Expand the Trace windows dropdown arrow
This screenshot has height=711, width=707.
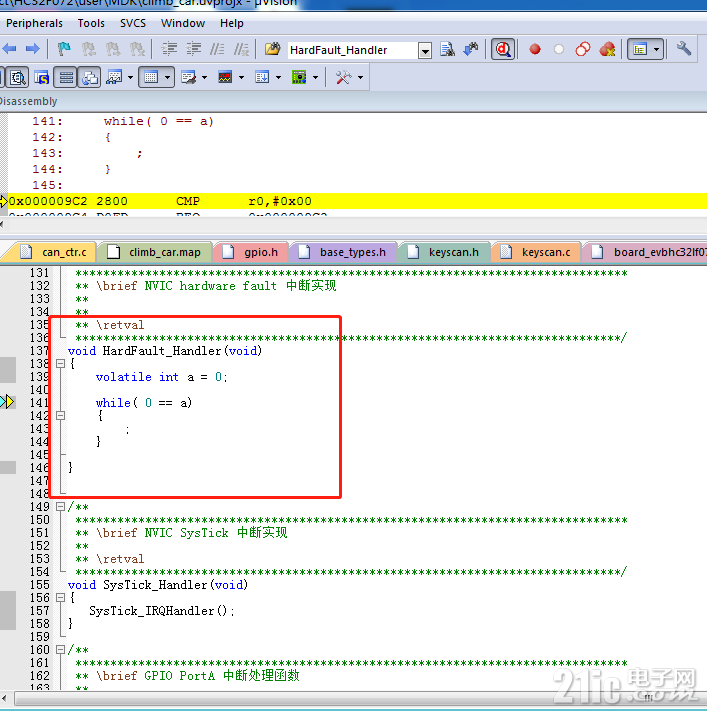pyautogui.click(x=278, y=78)
